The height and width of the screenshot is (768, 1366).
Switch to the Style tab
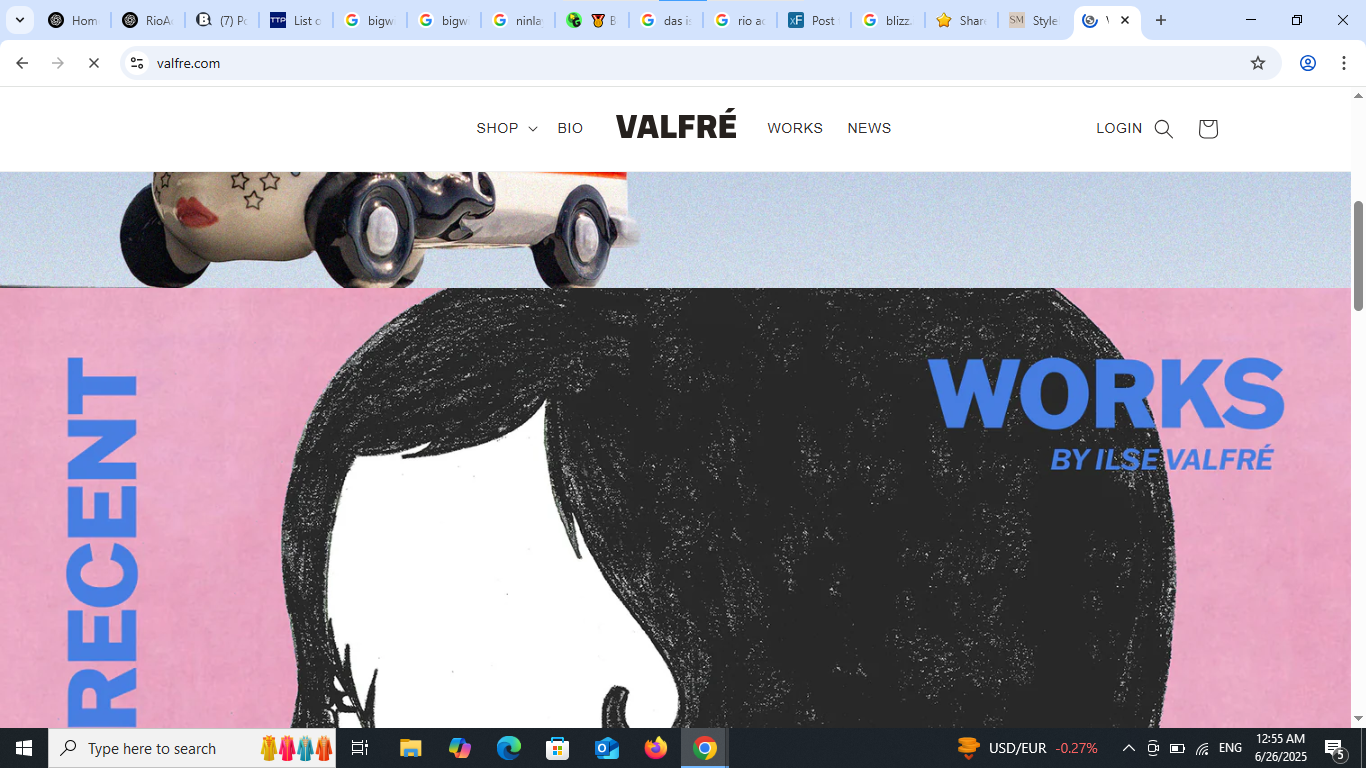coord(1035,20)
